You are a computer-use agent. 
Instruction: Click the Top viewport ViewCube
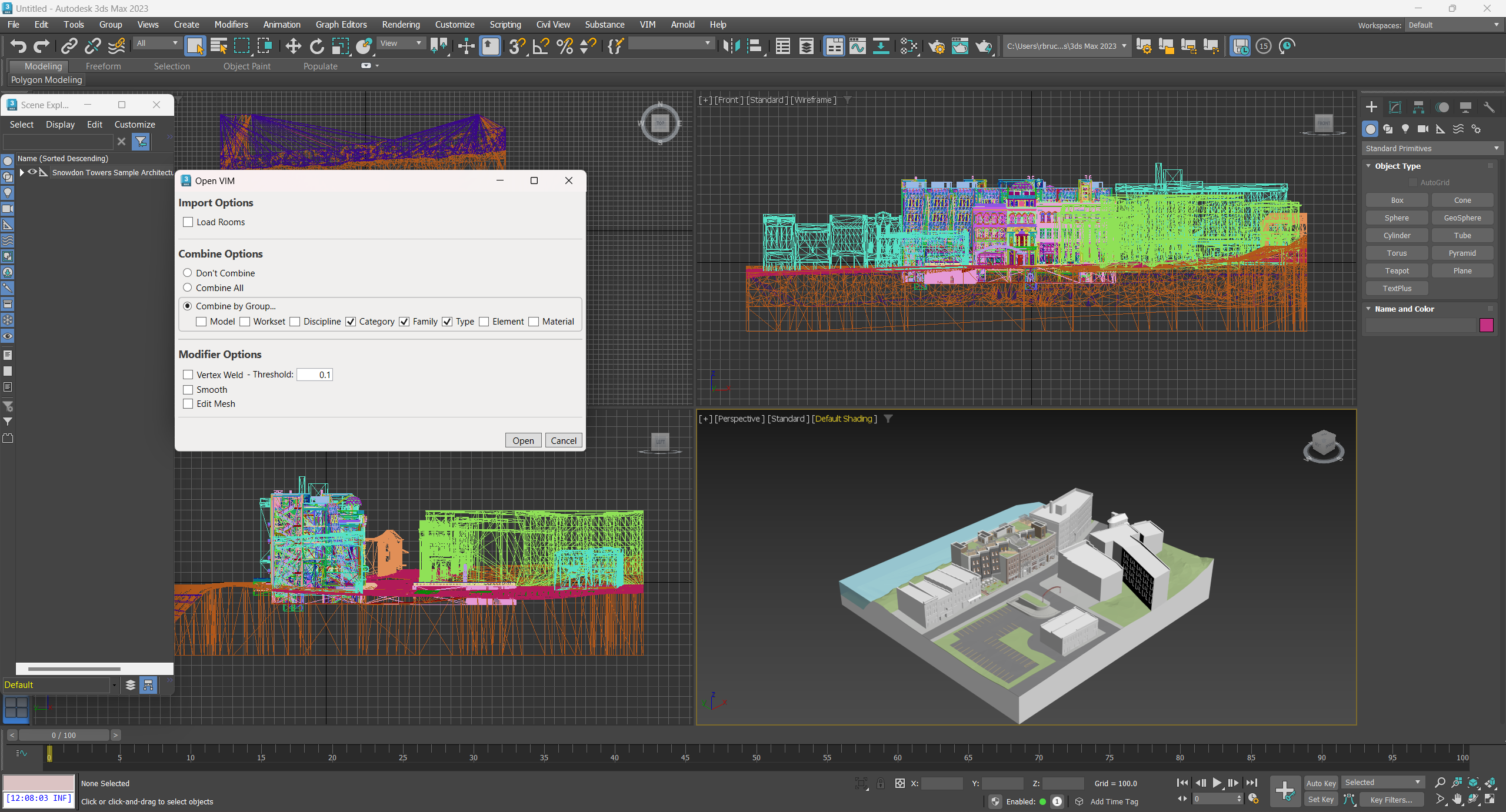pos(660,123)
